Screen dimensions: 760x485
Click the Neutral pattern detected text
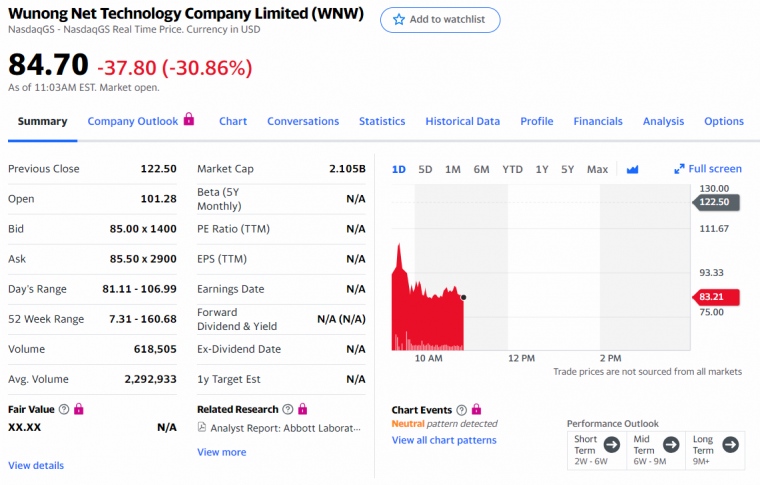point(444,423)
